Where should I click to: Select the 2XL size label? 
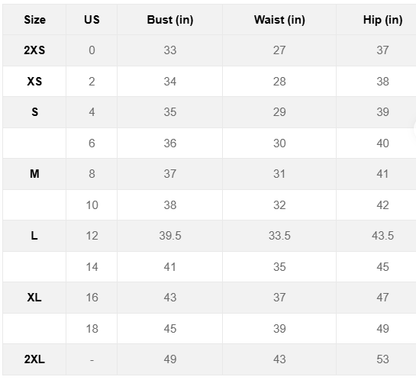(x=34, y=359)
